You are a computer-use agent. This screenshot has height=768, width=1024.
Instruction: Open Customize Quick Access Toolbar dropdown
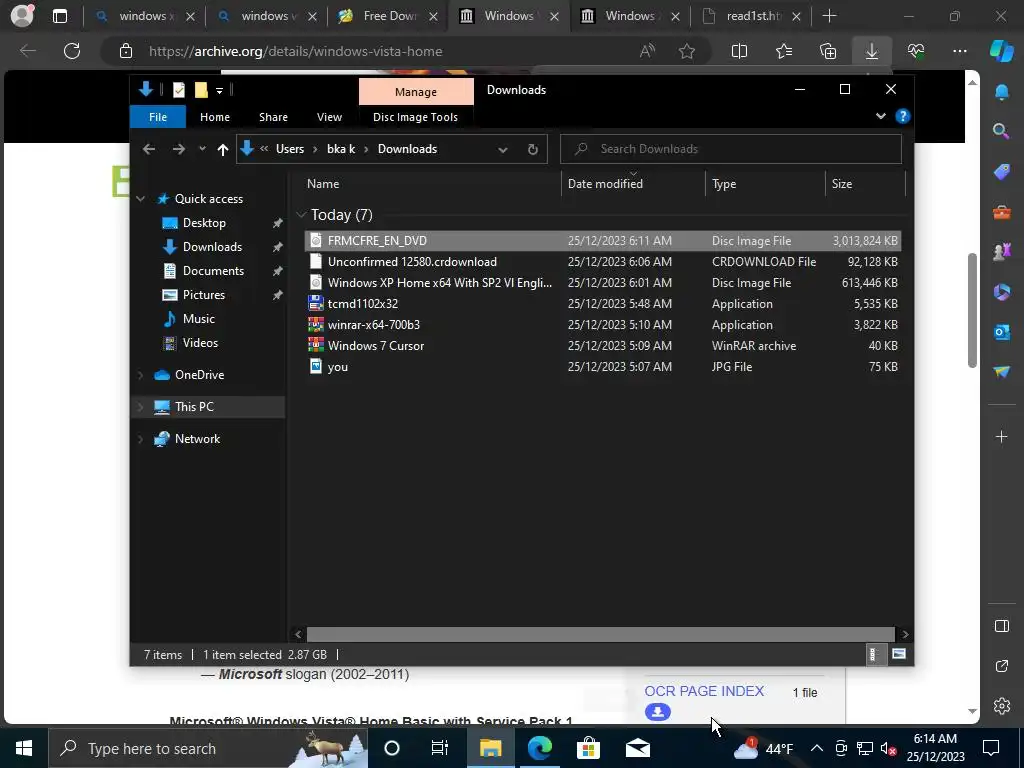219,91
